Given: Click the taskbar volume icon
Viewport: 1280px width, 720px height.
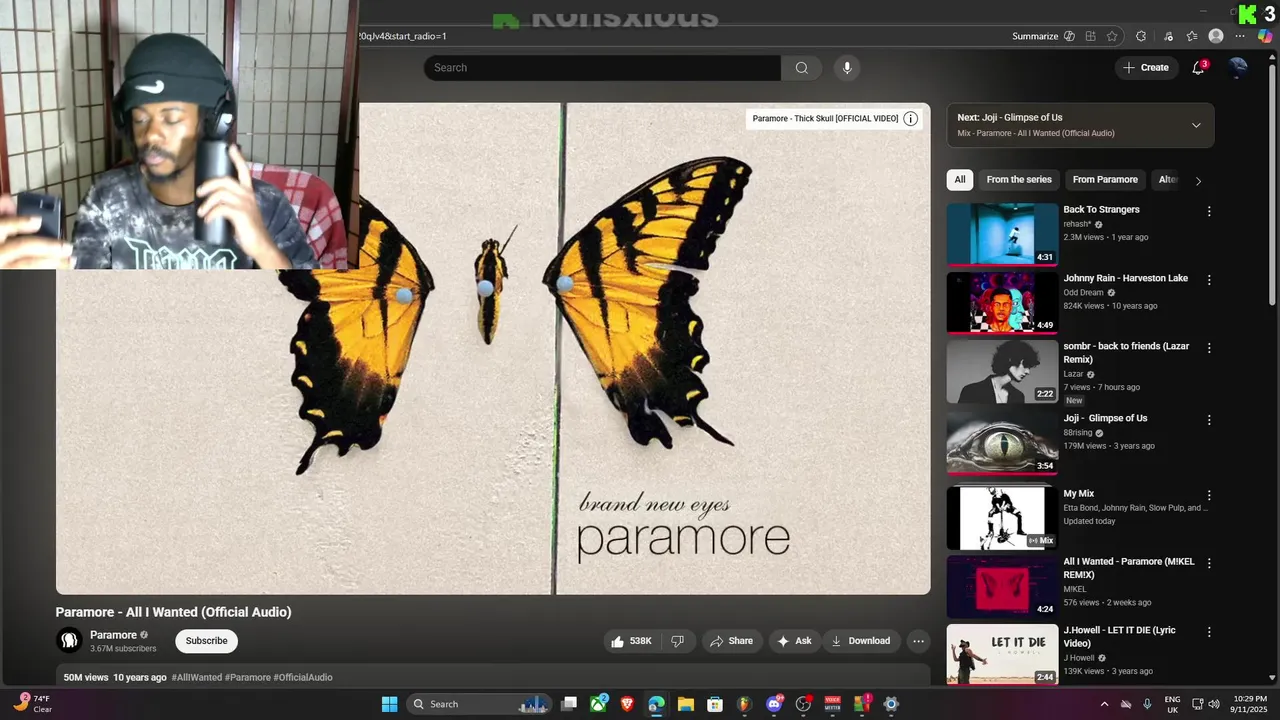Looking at the screenshot, I should pos(1214,704).
